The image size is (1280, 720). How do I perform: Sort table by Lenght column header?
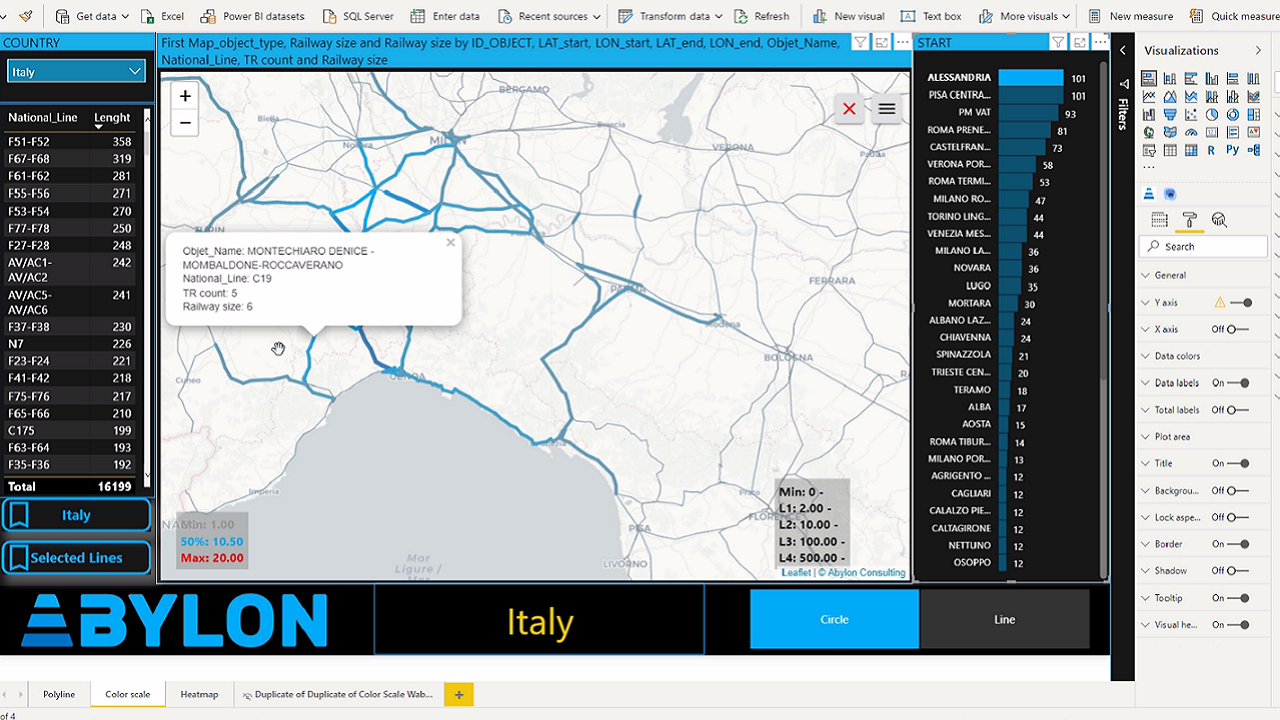point(112,117)
